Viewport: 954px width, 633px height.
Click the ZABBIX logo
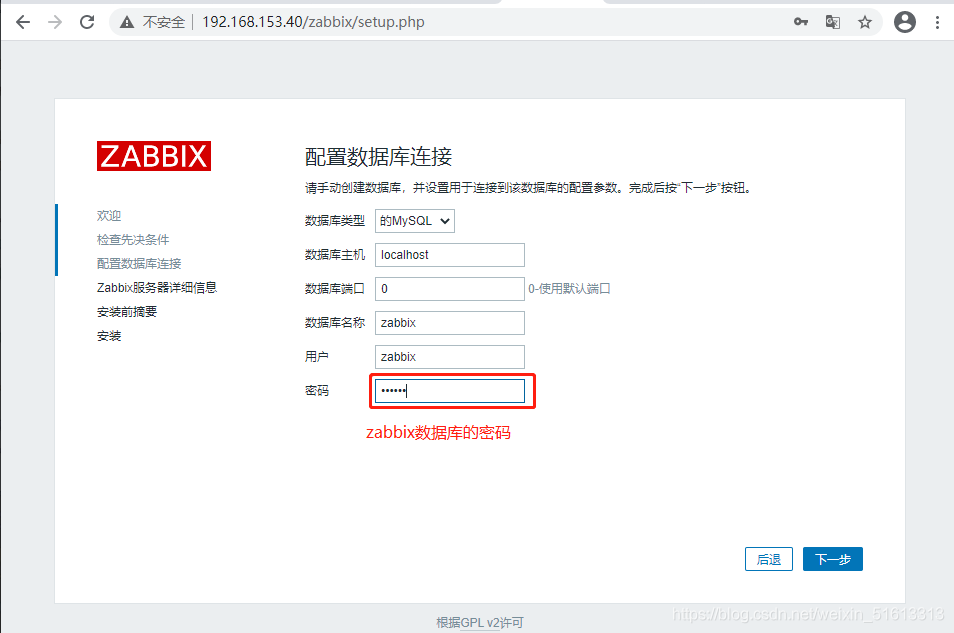pos(154,156)
